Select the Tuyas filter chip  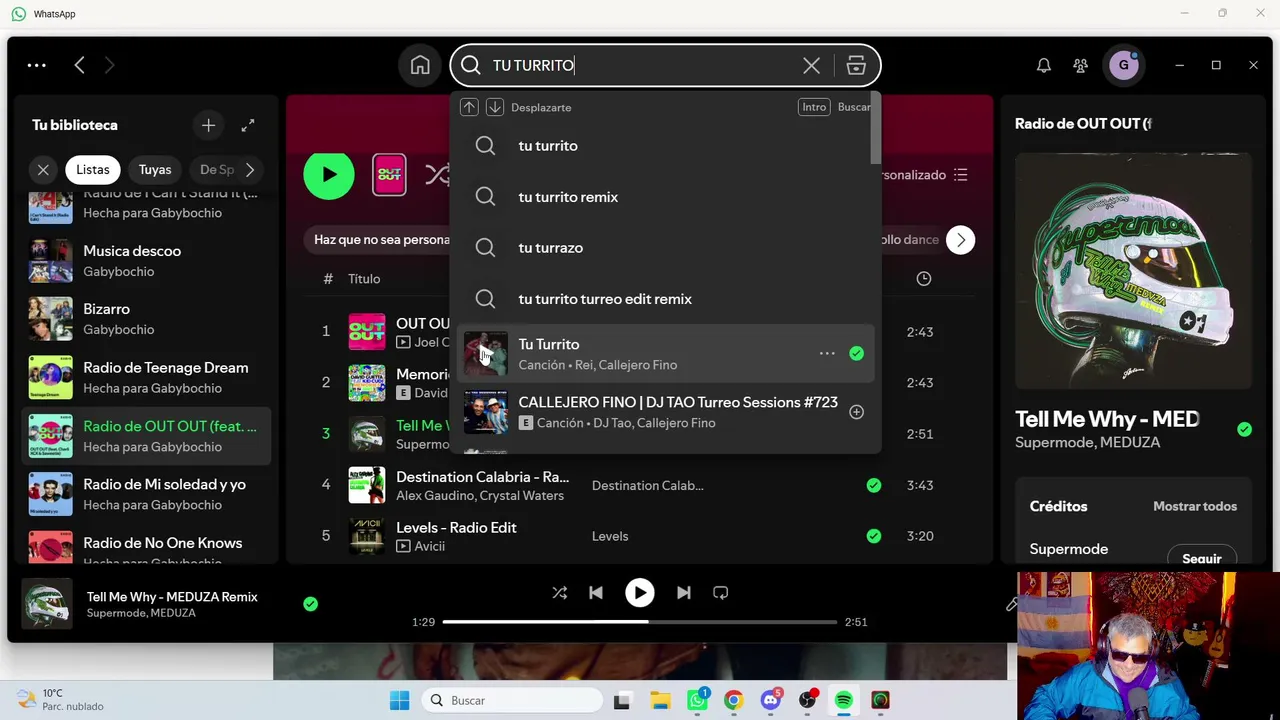[155, 170]
